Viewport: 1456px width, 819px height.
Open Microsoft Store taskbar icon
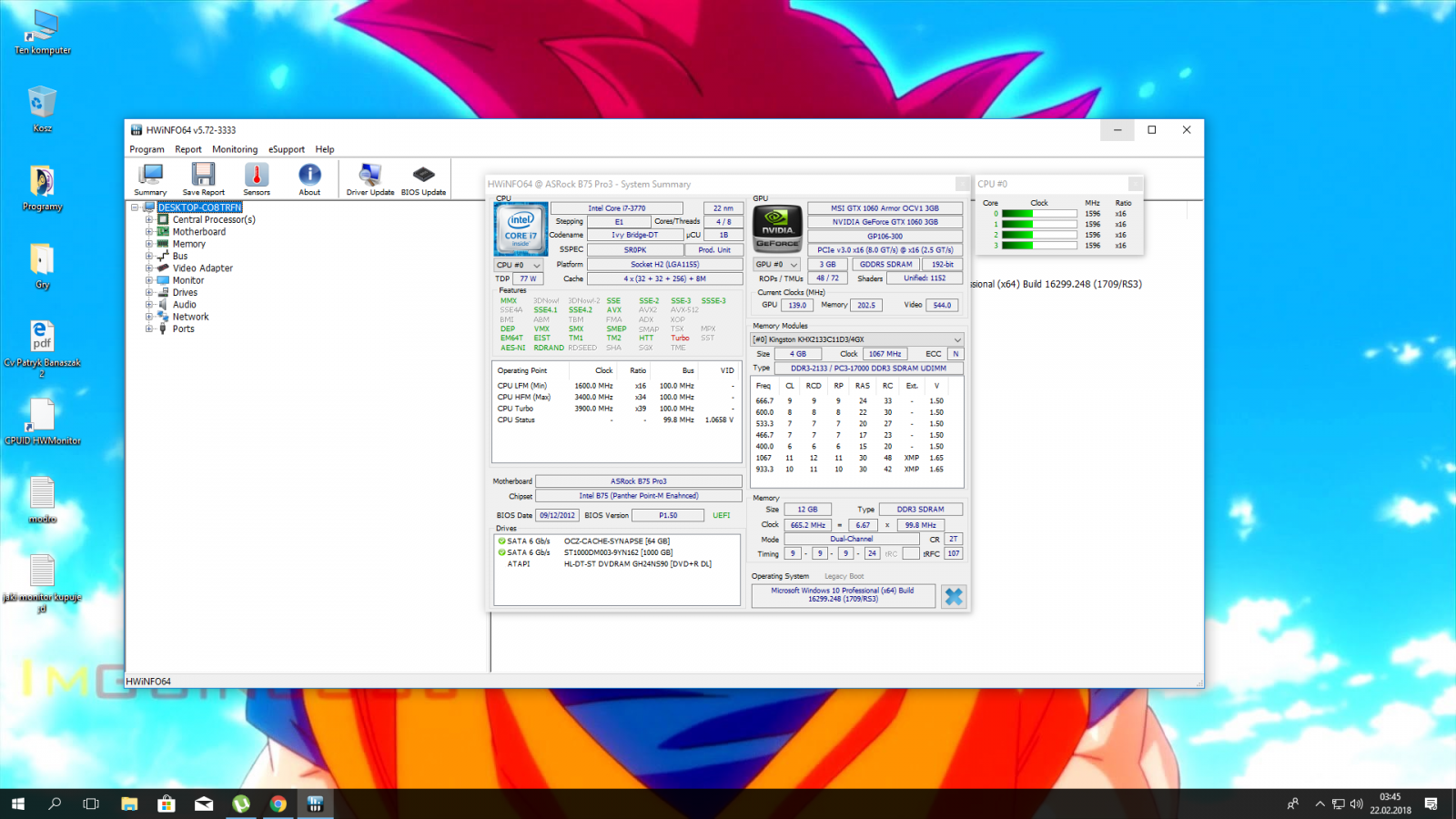167,804
